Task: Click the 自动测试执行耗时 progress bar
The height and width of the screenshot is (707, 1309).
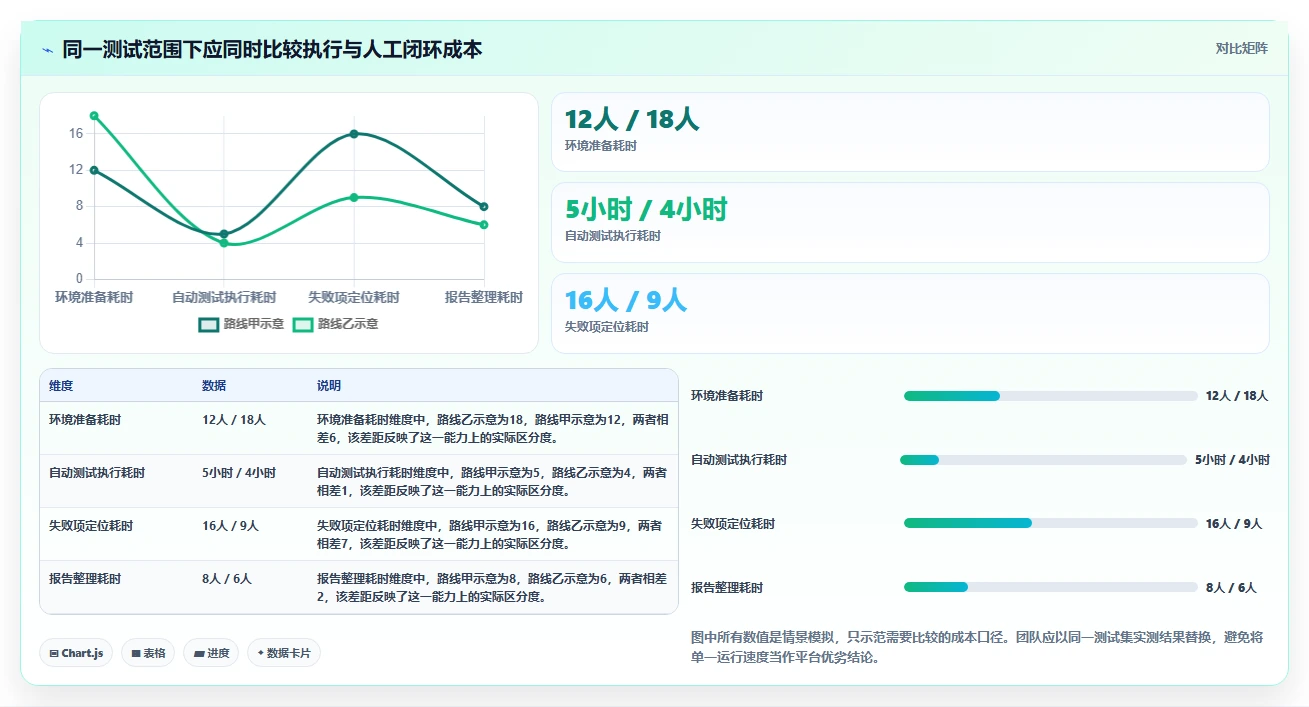Action: pyautogui.click(x=1043, y=460)
